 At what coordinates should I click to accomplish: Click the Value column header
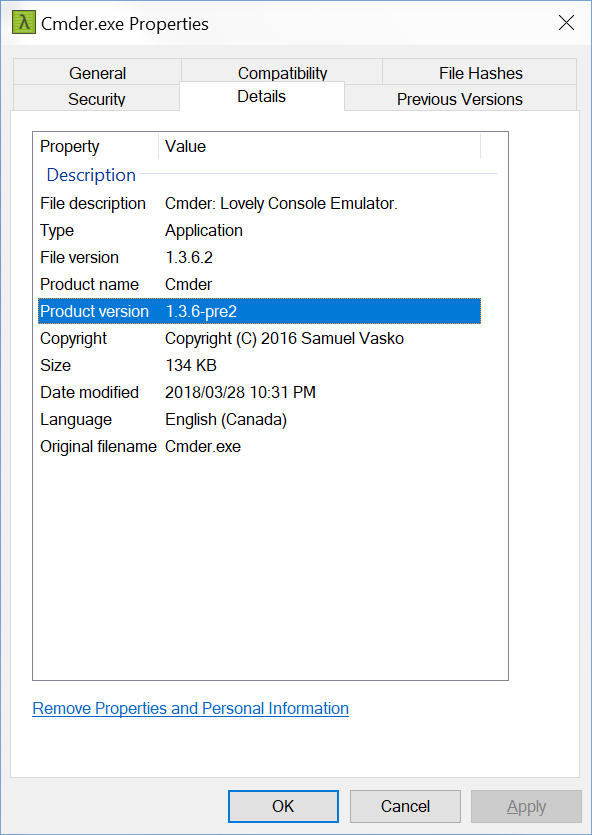[320, 146]
